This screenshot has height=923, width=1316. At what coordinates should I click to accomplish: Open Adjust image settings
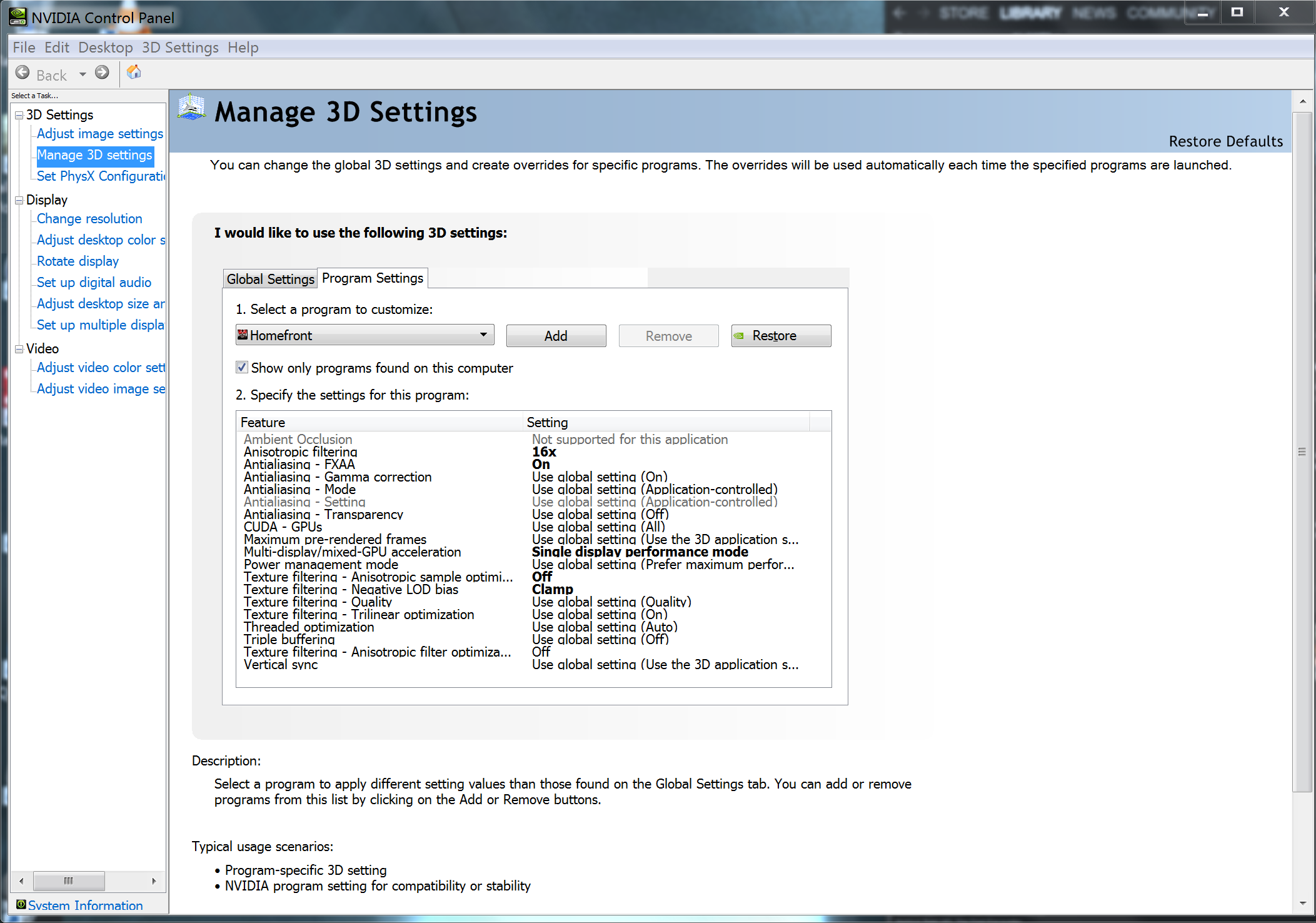pyautogui.click(x=100, y=134)
